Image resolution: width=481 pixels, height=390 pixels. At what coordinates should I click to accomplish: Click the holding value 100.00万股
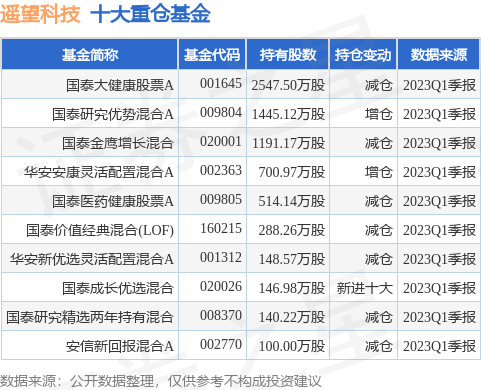click(x=292, y=346)
